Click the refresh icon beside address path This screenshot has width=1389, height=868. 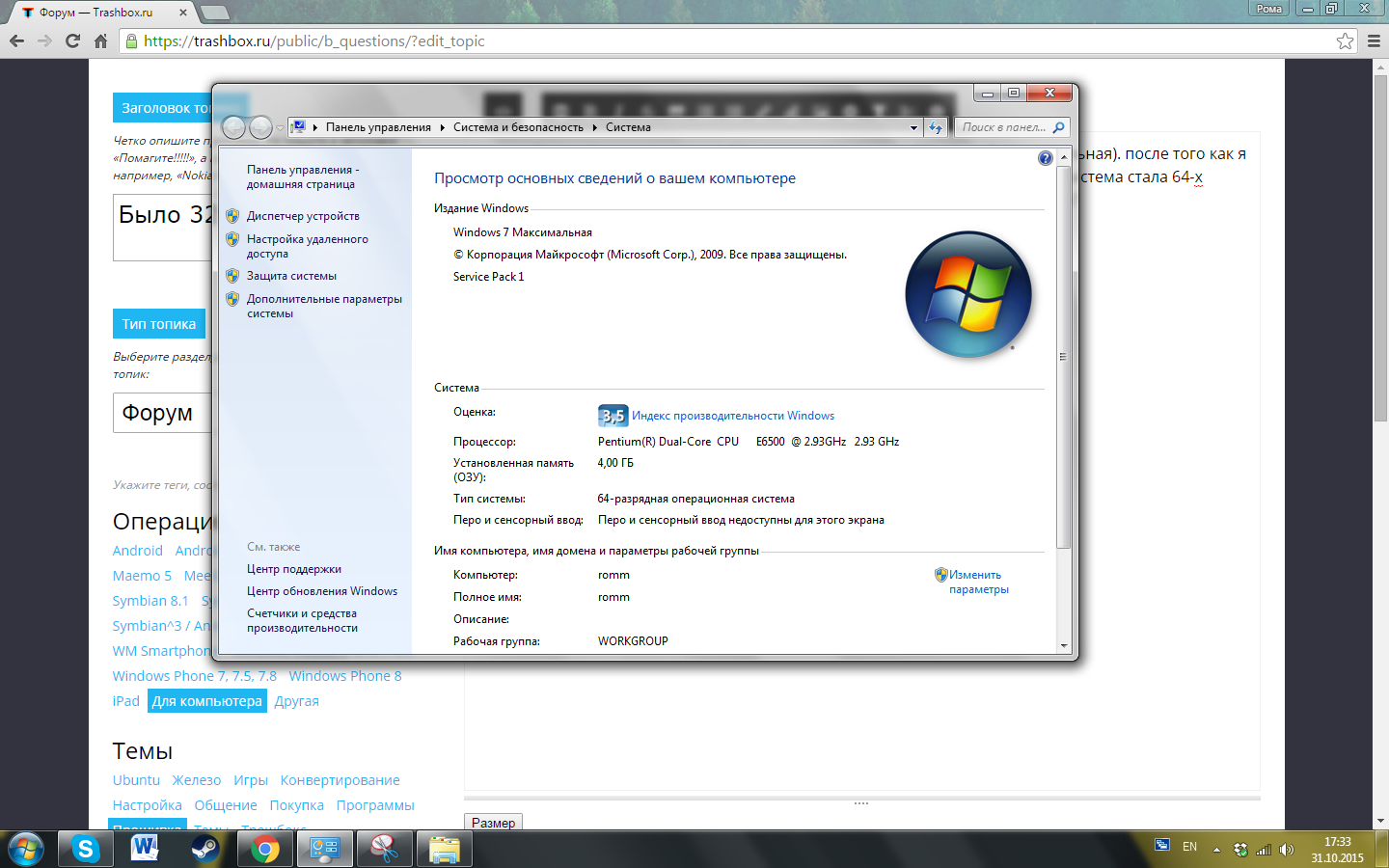[936, 127]
